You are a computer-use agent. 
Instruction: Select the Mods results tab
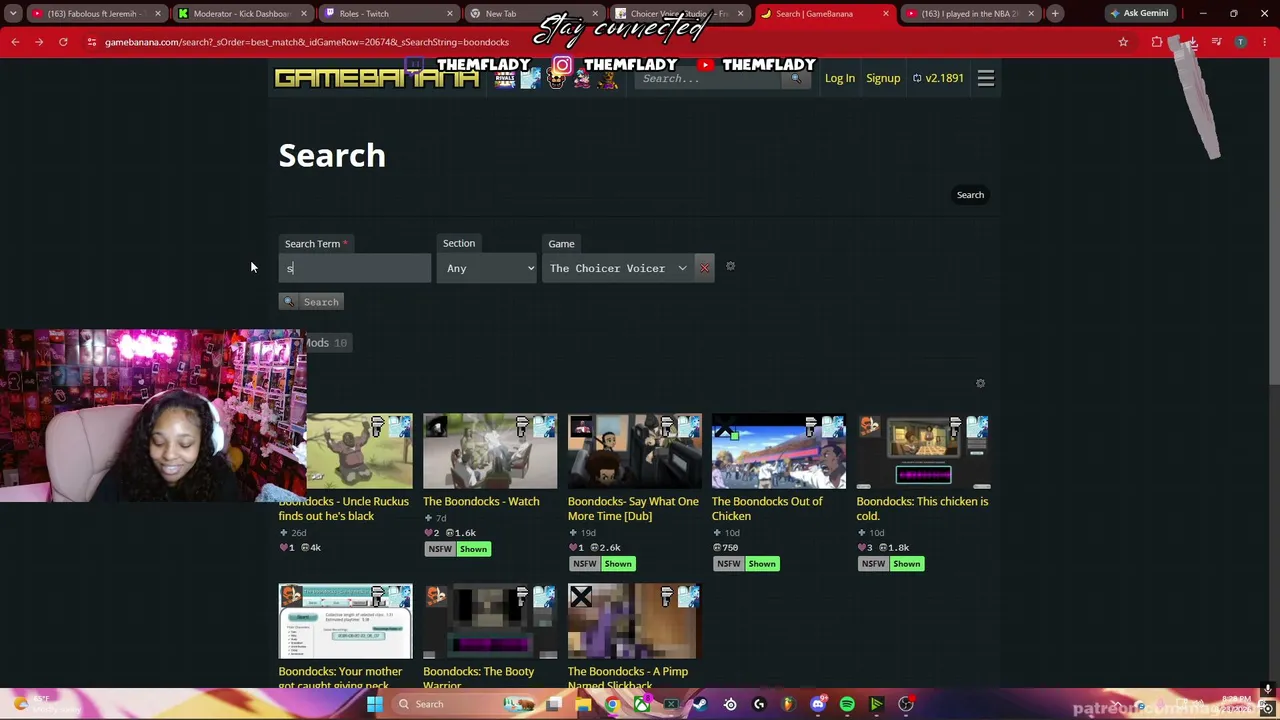pyautogui.click(x=326, y=343)
